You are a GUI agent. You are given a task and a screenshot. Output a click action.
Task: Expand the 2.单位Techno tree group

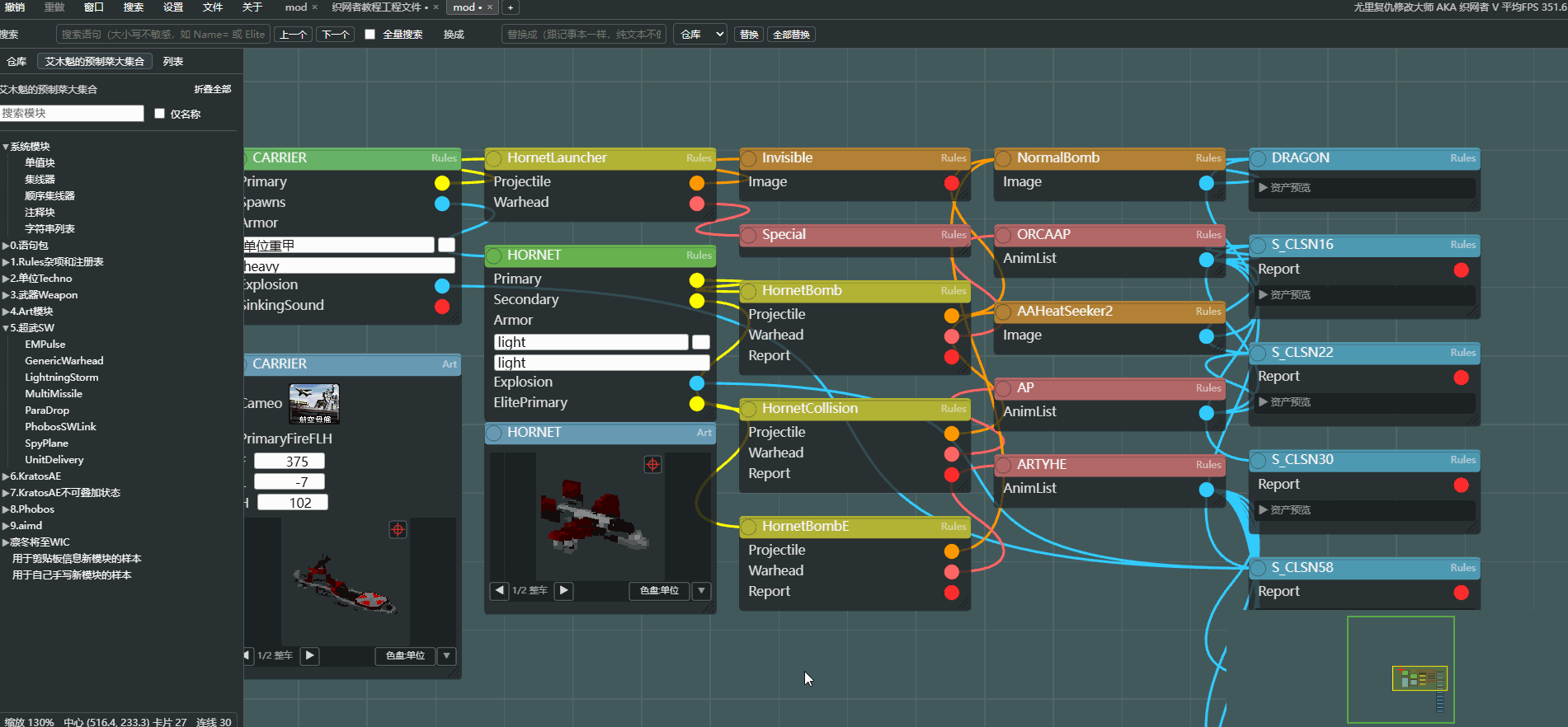click(38, 279)
